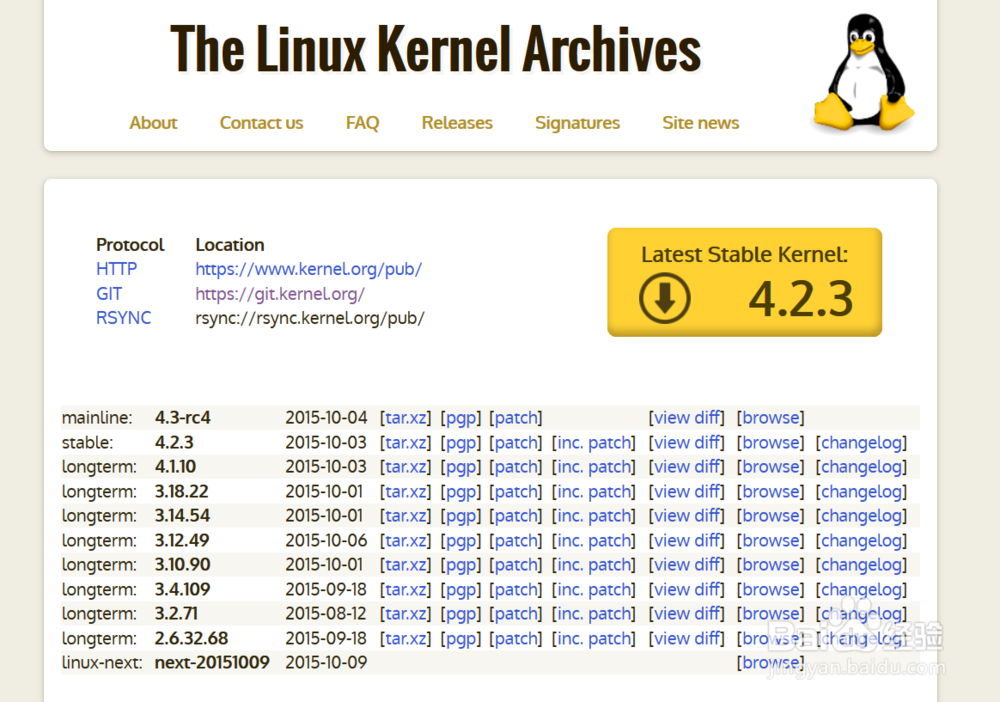Open changelog for stable 4.2.3
This screenshot has width=1000, height=702.
(x=861, y=442)
